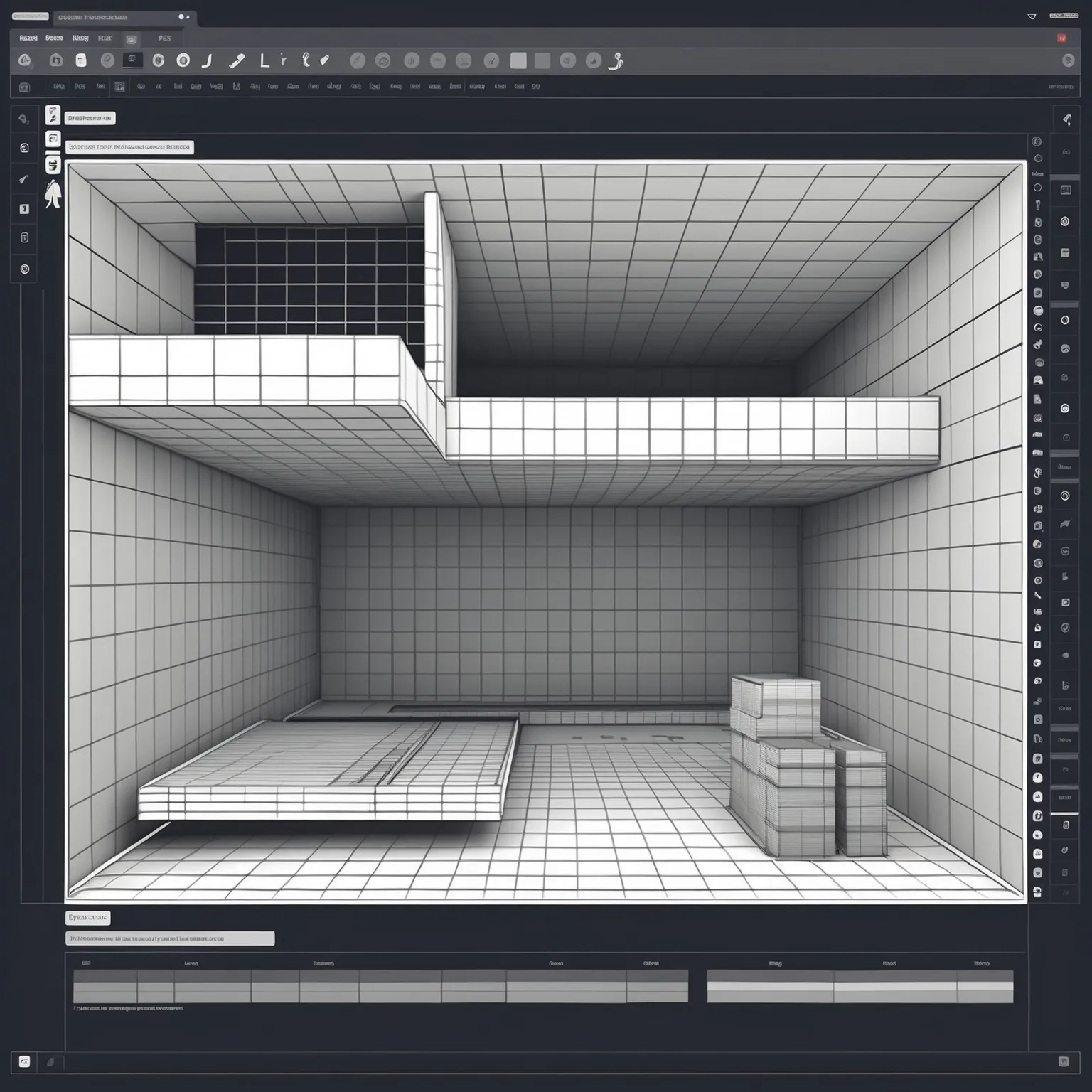Click the home-shaped icon in top toolbar
Screen dimensions: 1092x1092
(x=56, y=61)
